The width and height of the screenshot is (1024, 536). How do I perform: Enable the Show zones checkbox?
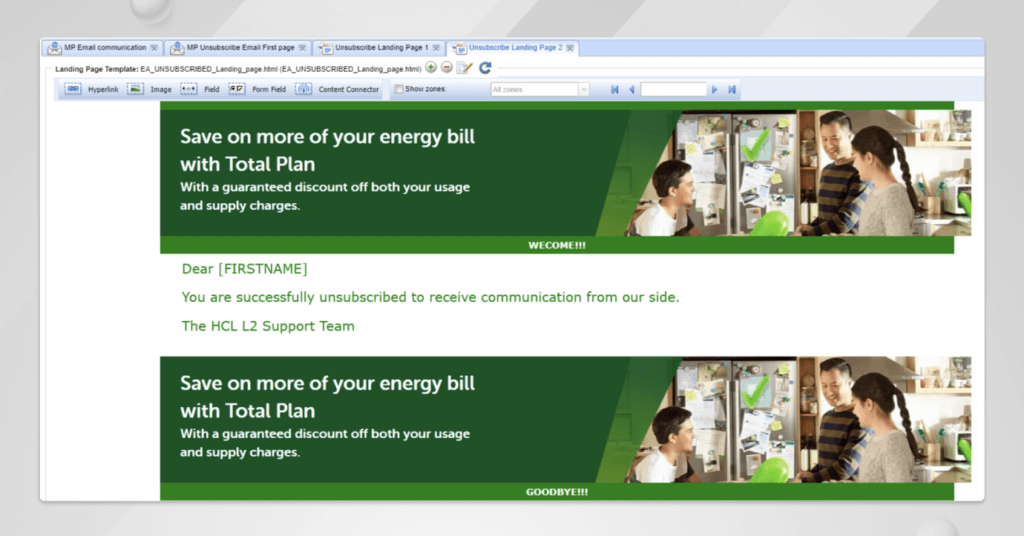400,89
